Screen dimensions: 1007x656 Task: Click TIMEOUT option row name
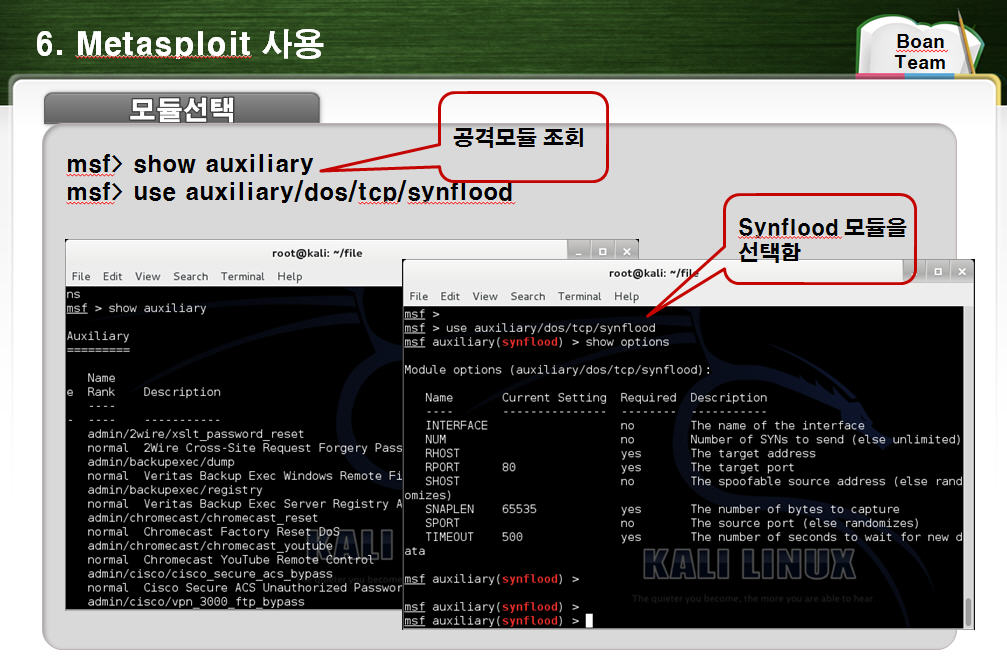pyautogui.click(x=450, y=537)
